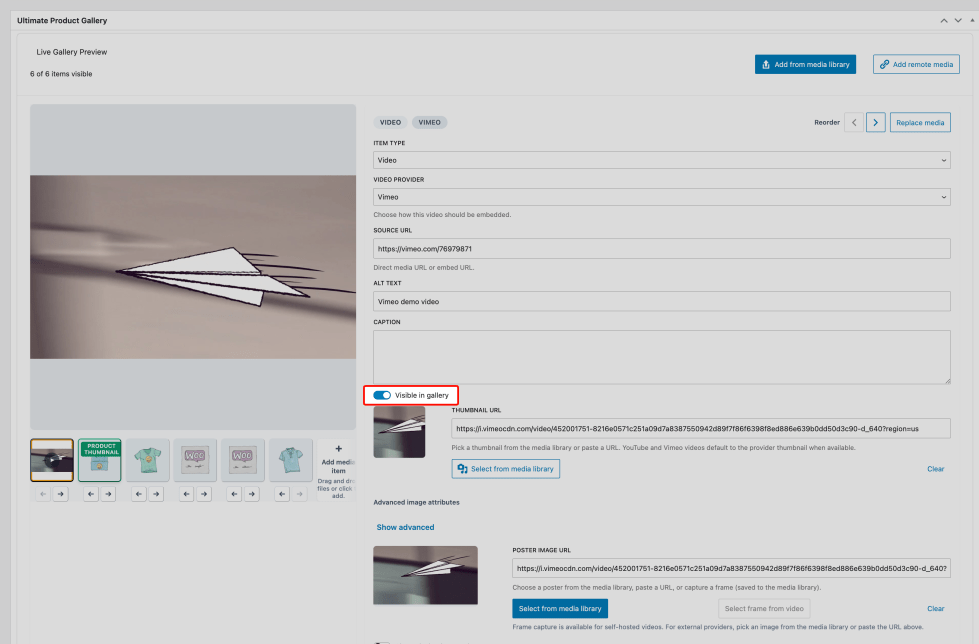Clear the Thumbnail URL value
The width and height of the screenshot is (979, 644).
pyautogui.click(x=935, y=469)
